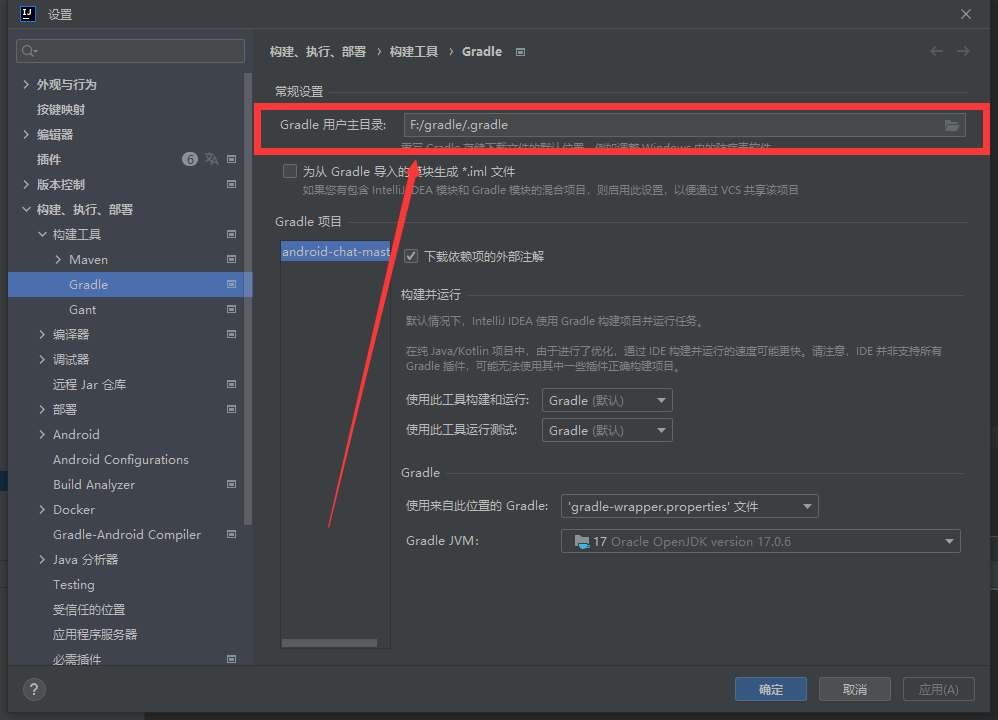Click the plugin translation language icon
998x720 pixels.
211,159
